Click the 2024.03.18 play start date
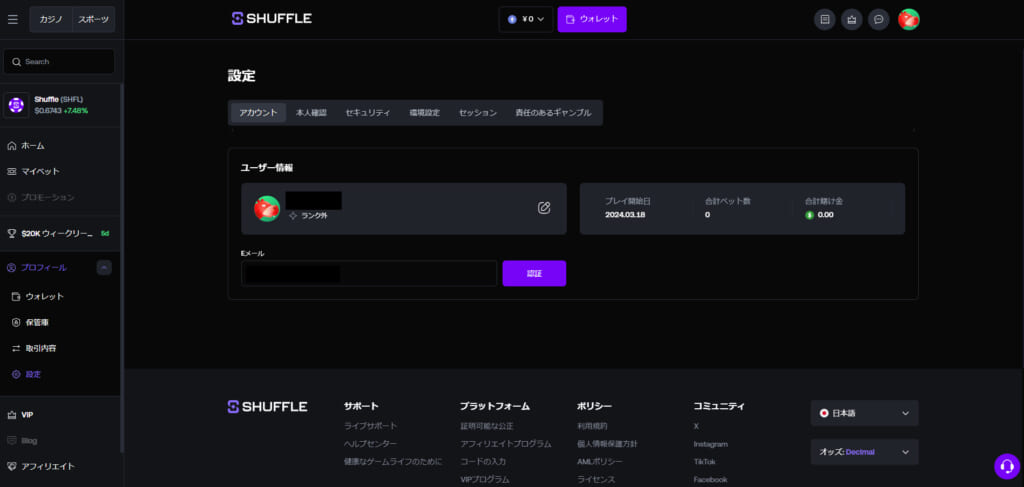The width and height of the screenshot is (1024, 487). [x=625, y=215]
